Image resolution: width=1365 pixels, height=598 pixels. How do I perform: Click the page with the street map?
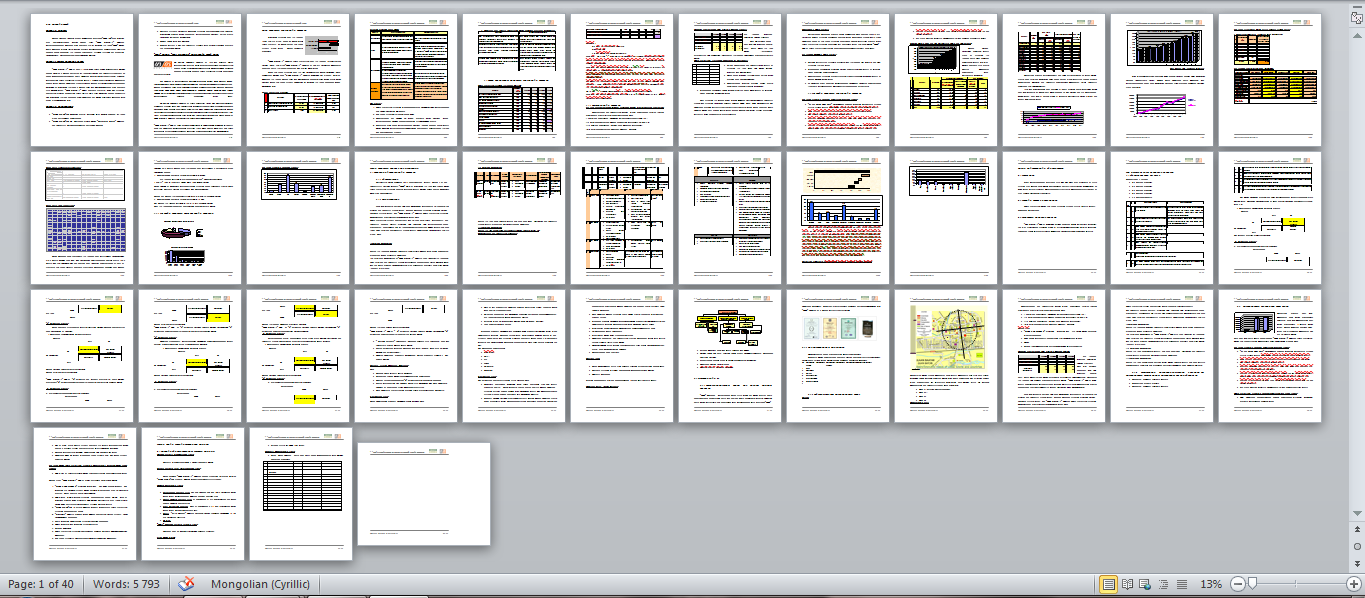(945, 355)
